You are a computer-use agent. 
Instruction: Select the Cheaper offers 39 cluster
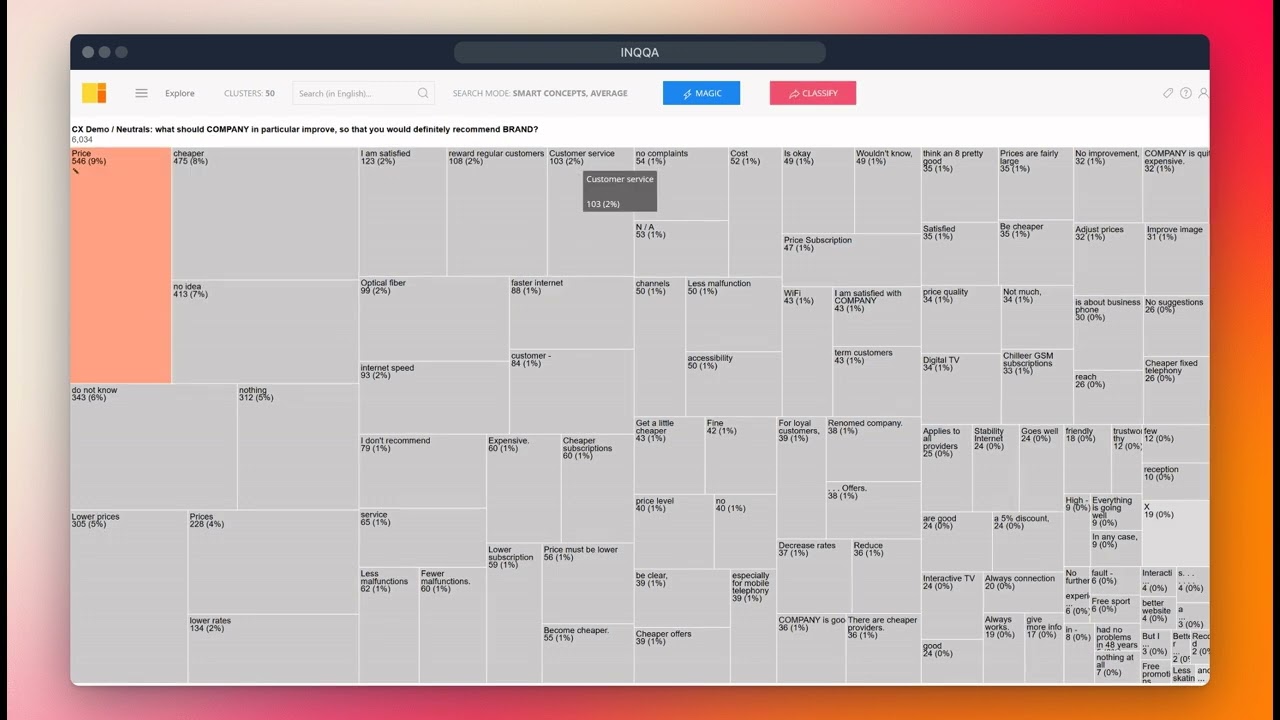click(682, 655)
